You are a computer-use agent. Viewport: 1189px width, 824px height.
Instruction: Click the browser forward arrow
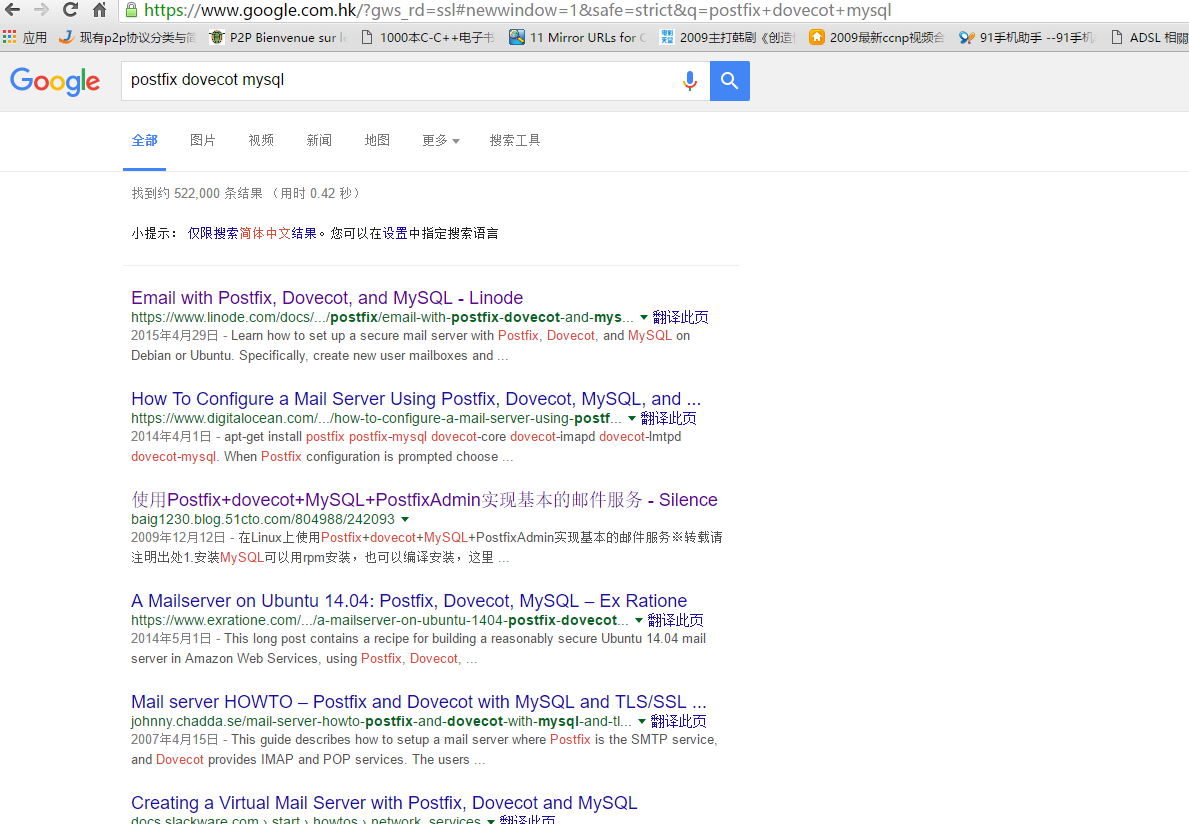(41, 10)
